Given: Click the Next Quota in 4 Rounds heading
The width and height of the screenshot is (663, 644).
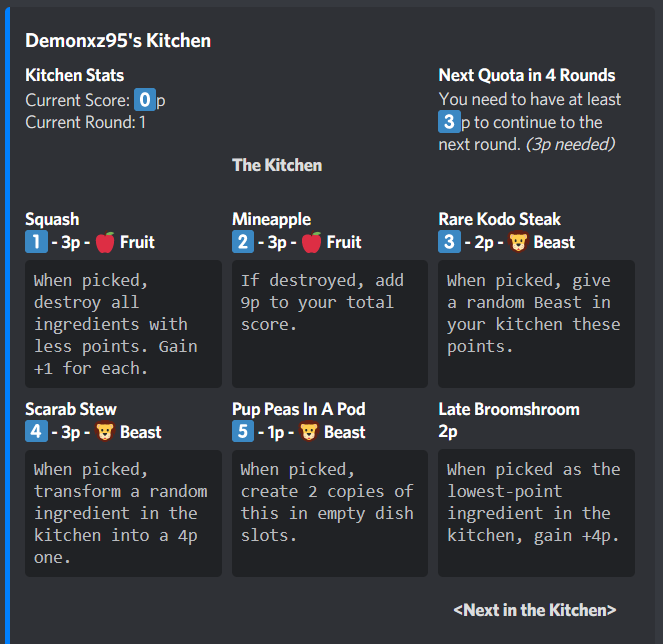Looking at the screenshot, I should tap(526, 75).
